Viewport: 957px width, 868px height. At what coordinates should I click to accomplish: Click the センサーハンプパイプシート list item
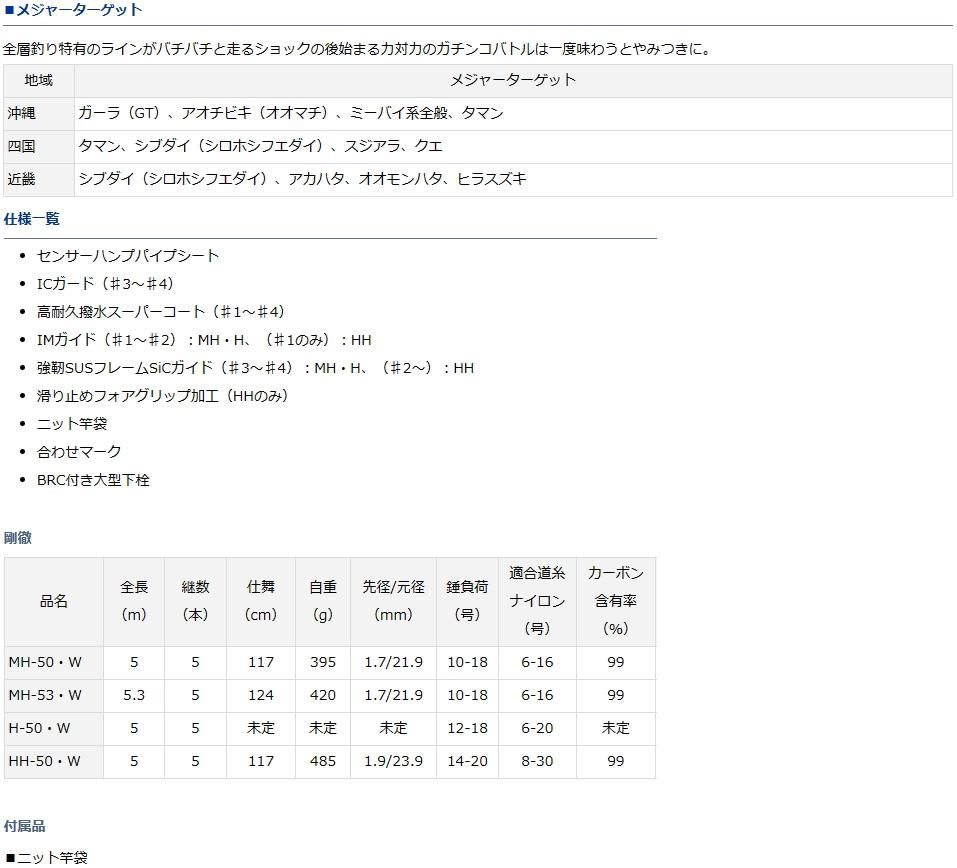(128, 256)
